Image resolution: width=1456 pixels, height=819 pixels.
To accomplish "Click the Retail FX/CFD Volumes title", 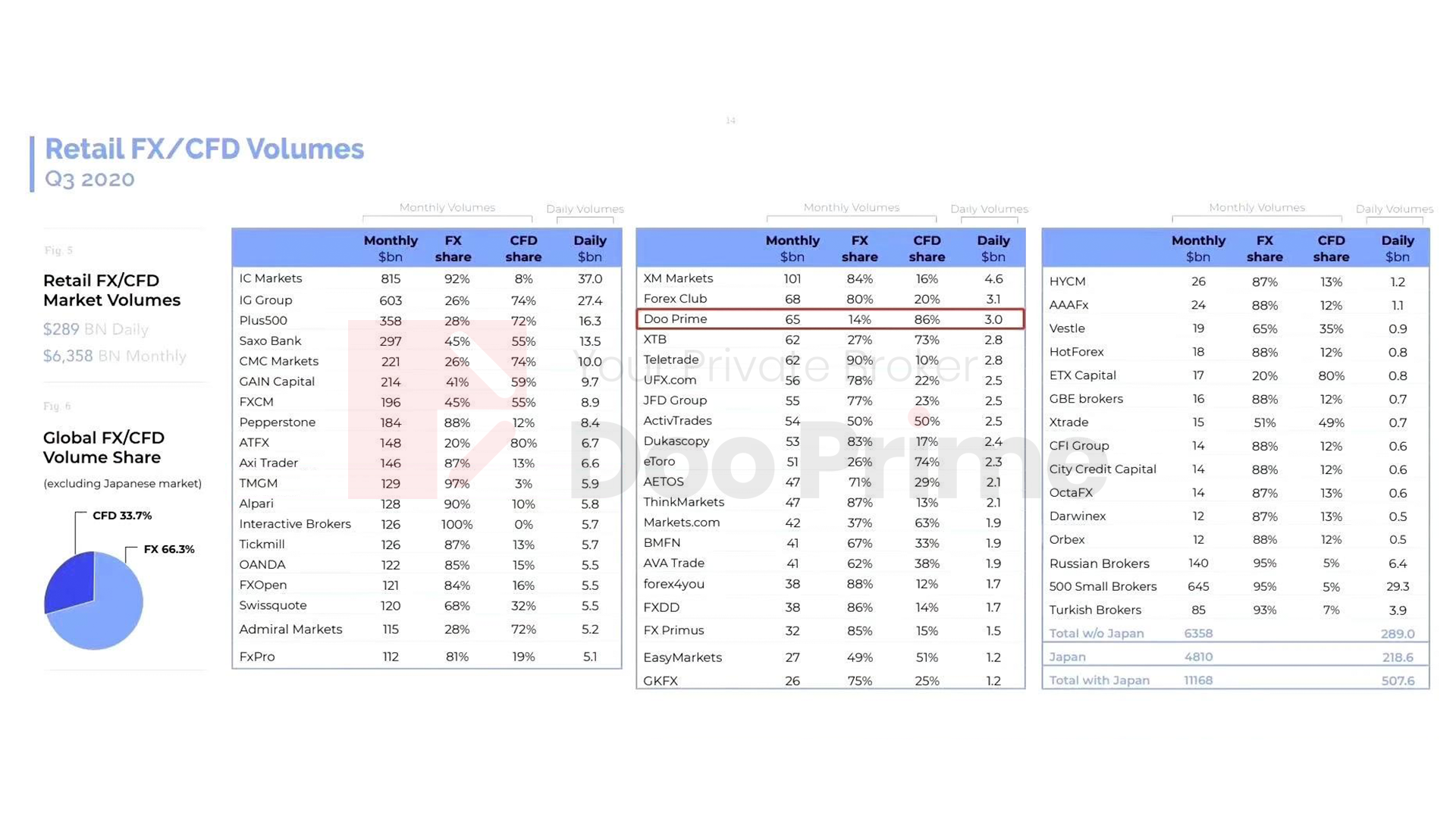I will click(x=204, y=149).
